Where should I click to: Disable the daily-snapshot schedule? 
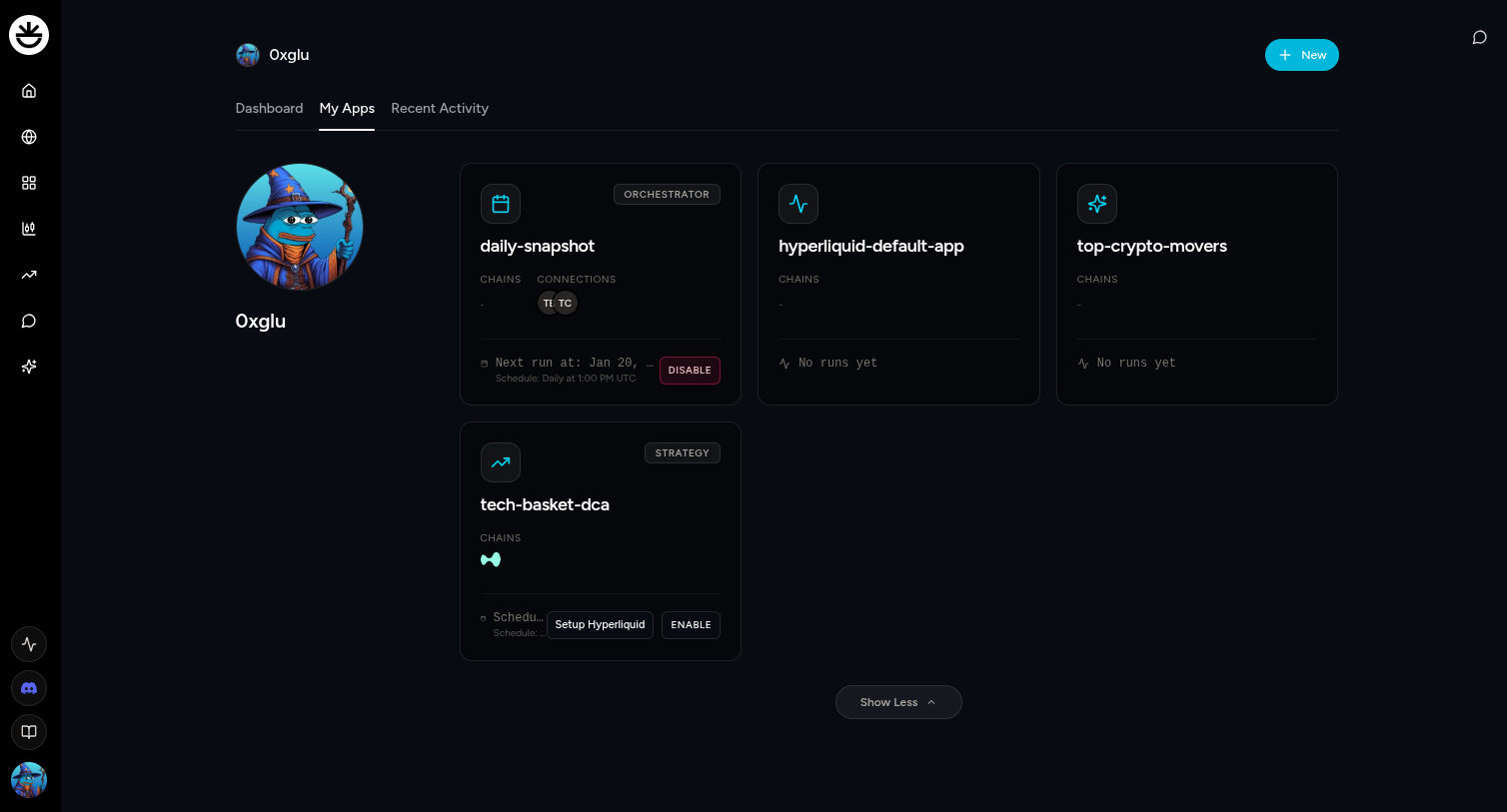point(690,371)
